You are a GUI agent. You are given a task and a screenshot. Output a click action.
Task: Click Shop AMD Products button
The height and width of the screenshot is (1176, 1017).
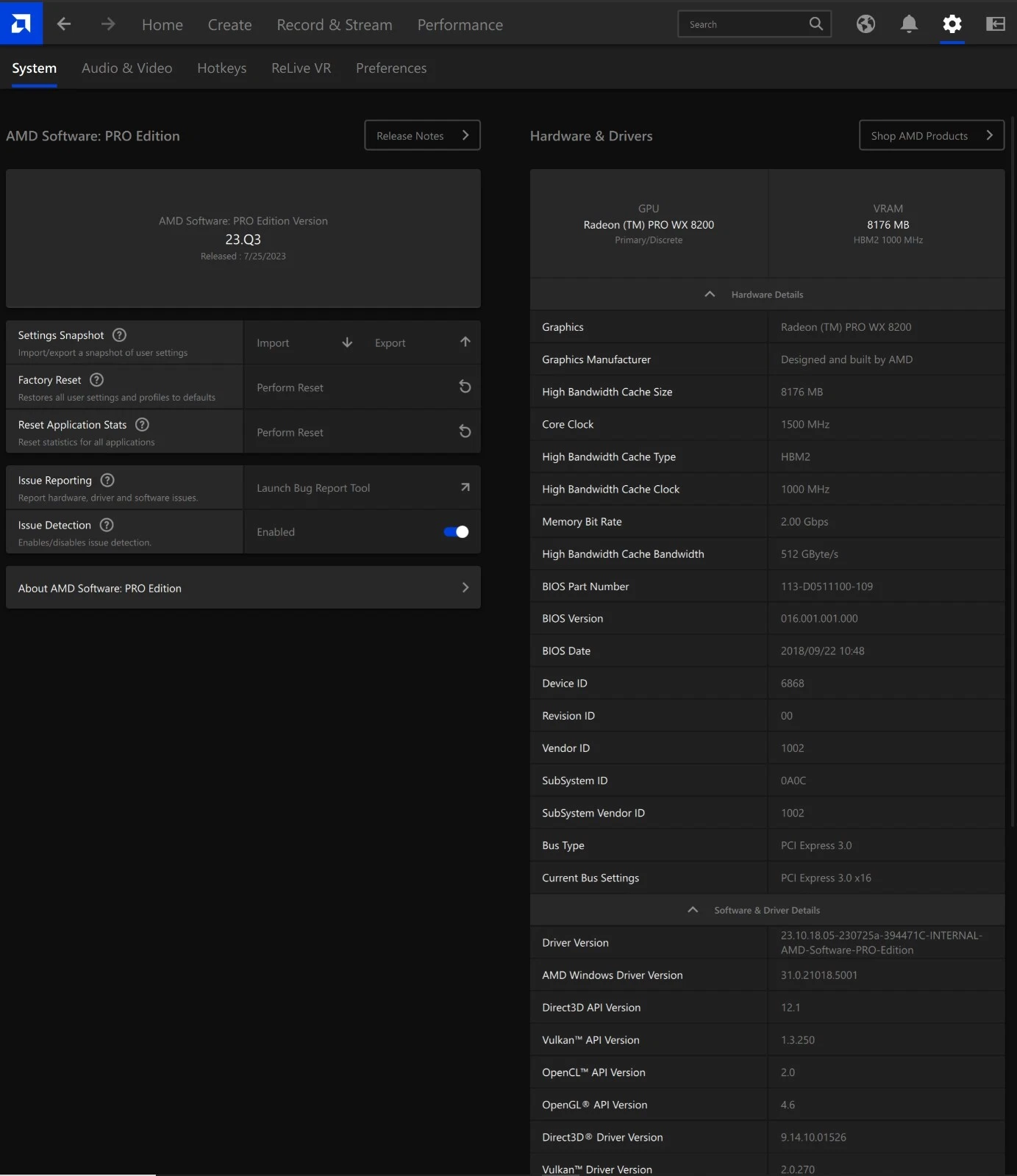(932, 135)
